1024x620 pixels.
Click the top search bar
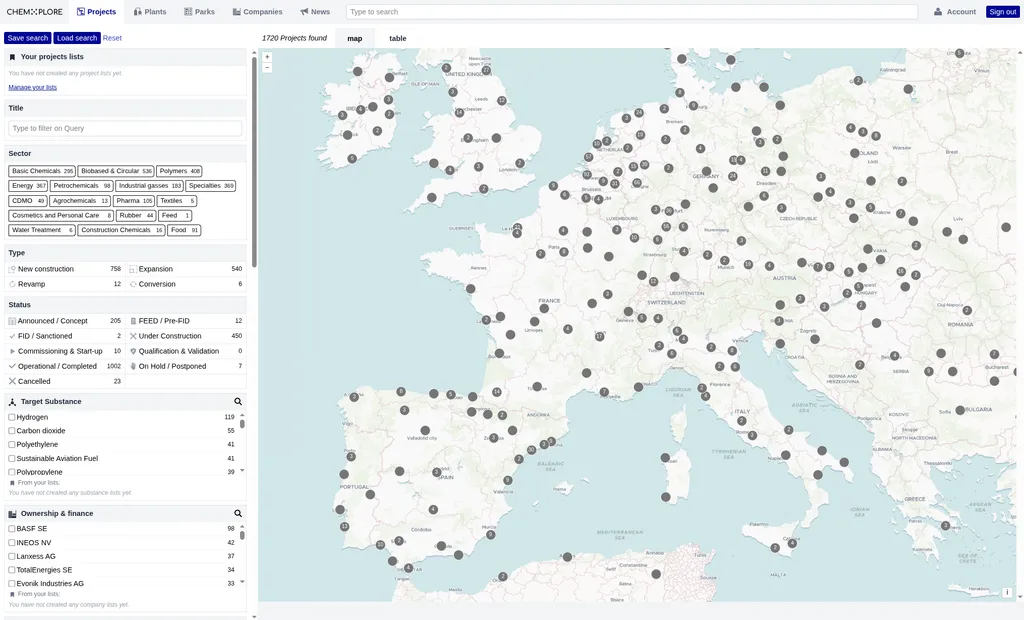(x=632, y=12)
